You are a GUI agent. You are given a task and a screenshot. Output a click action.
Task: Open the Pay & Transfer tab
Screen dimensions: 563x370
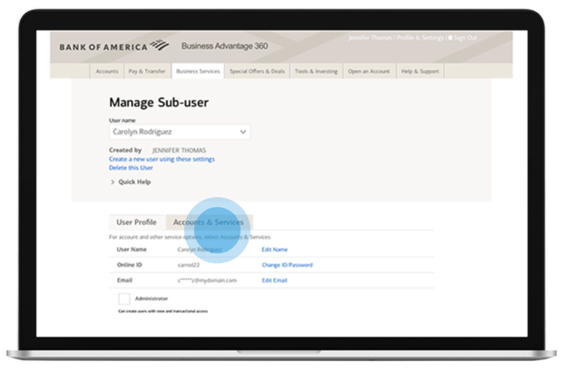[147, 71]
